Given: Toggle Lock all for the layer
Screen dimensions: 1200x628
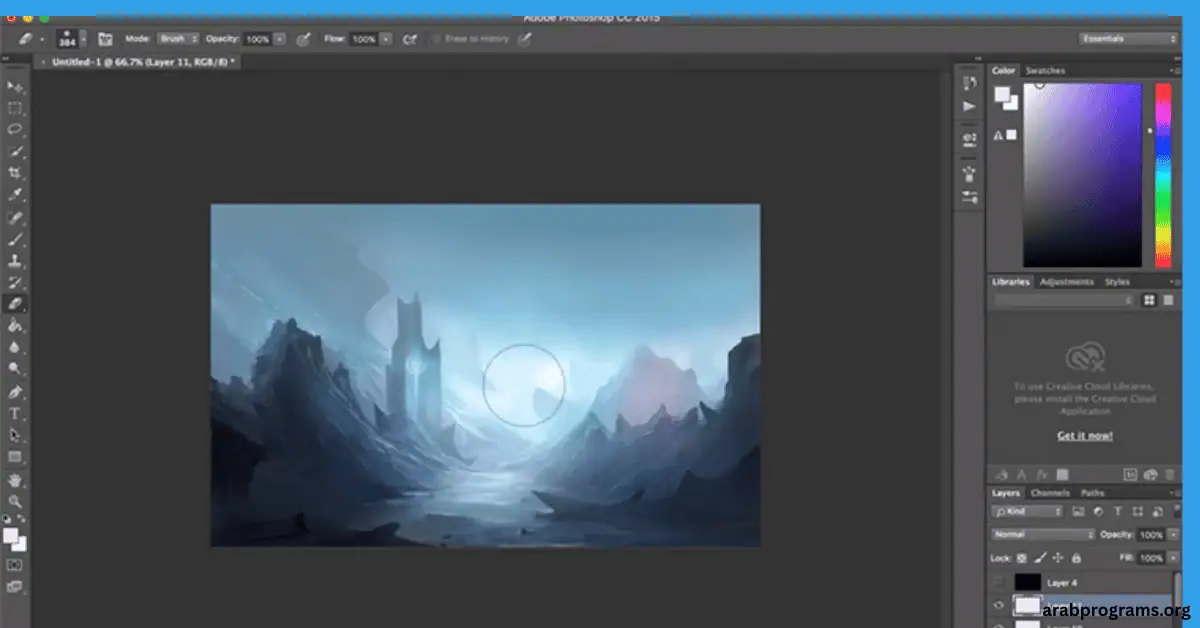Looking at the screenshot, I should tap(1076, 558).
